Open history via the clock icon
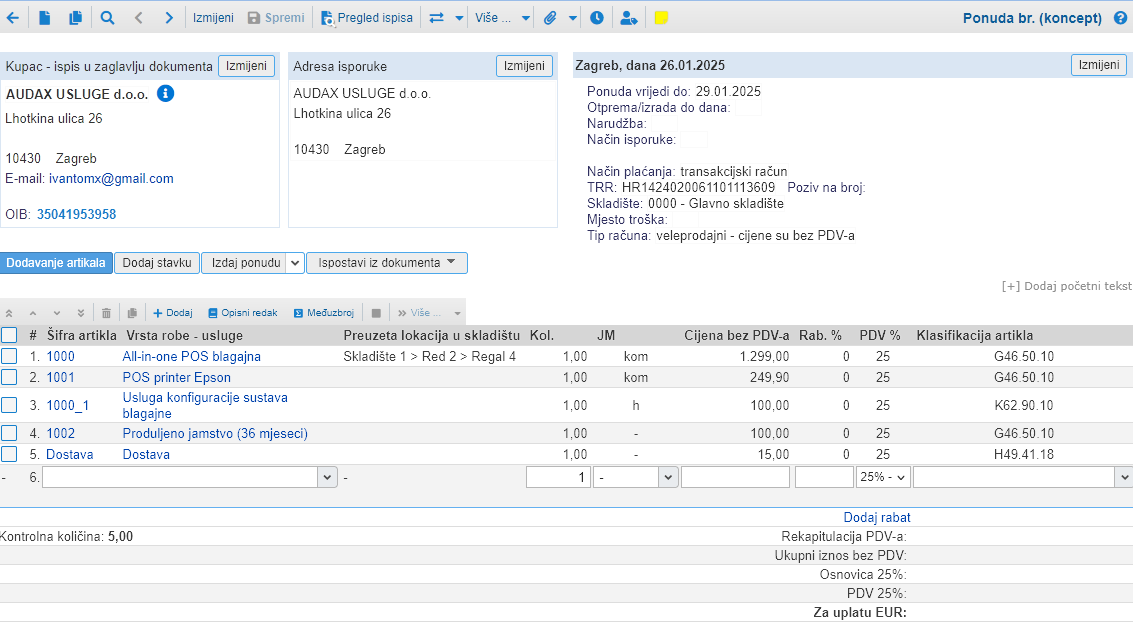Viewport: 1133px width, 622px height. click(x=597, y=18)
